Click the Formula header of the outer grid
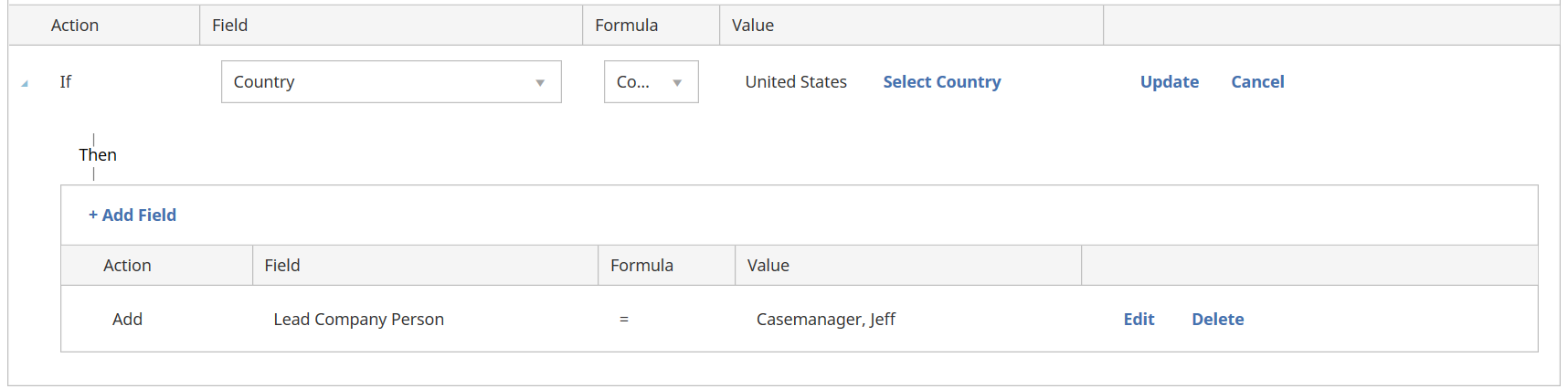Screen dimensions: 1568x389 pyautogui.click(x=626, y=26)
